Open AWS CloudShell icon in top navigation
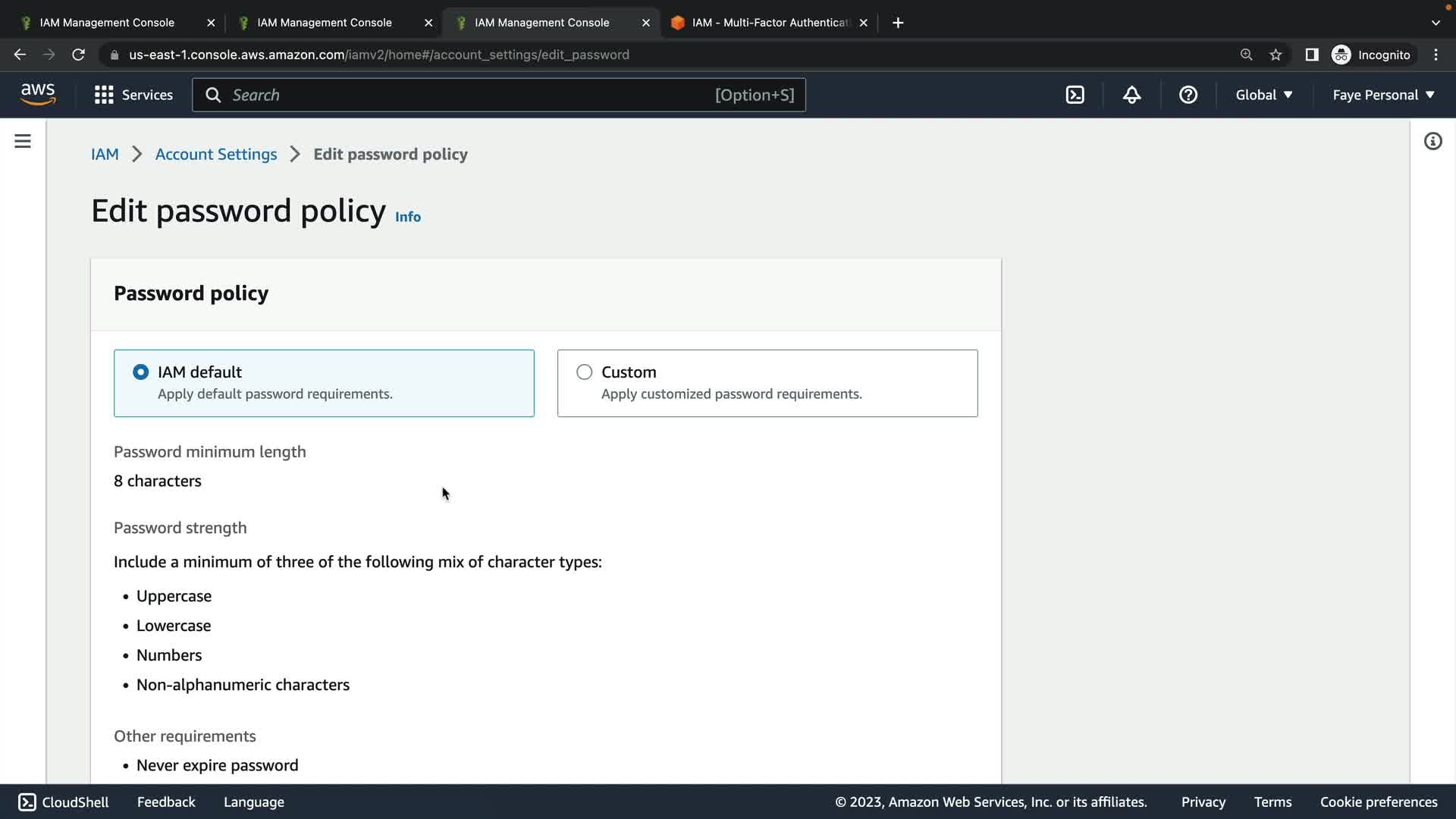 pos(1075,95)
